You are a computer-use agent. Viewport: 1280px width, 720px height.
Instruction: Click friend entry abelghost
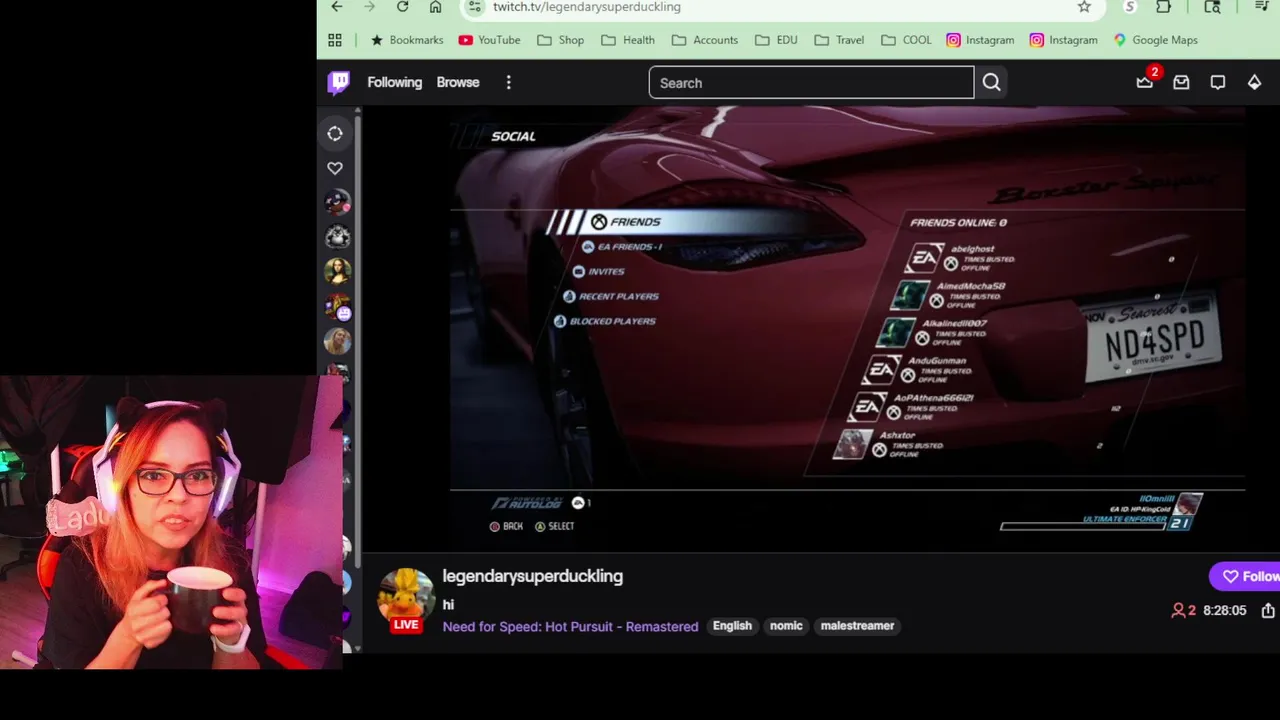pyautogui.click(x=962, y=258)
